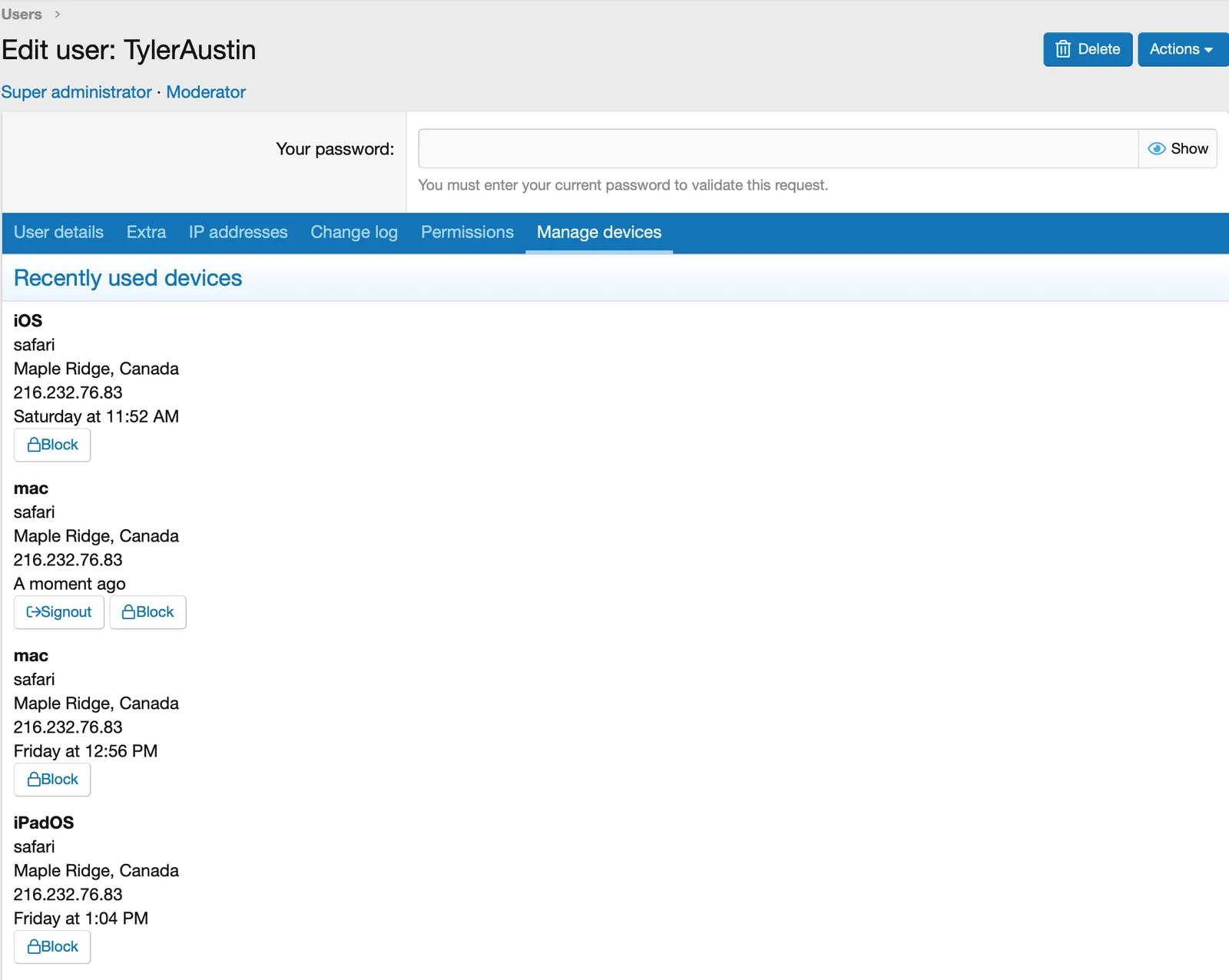Click the trash icon on Delete button
Image resolution: width=1229 pixels, height=980 pixels.
point(1062,49)
